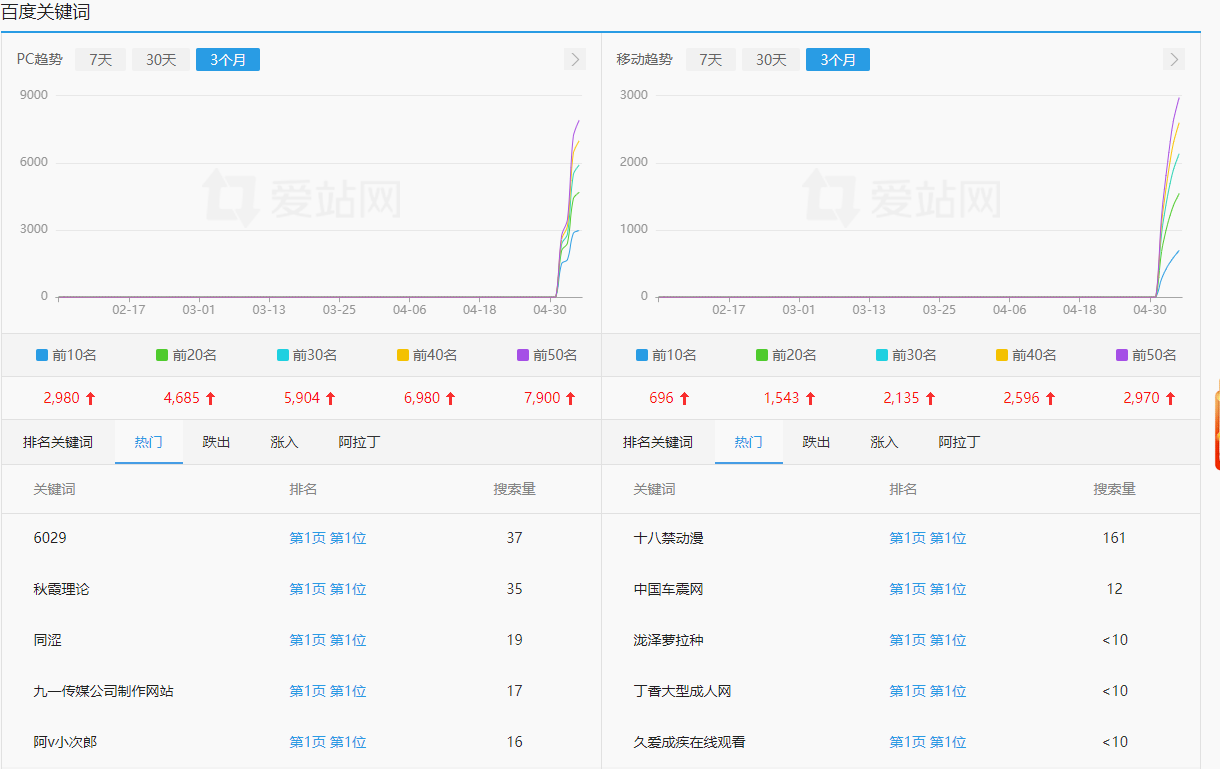
Task: Click keyword 九一传媒公司制作网站
Action: click(x=103, y=691)
